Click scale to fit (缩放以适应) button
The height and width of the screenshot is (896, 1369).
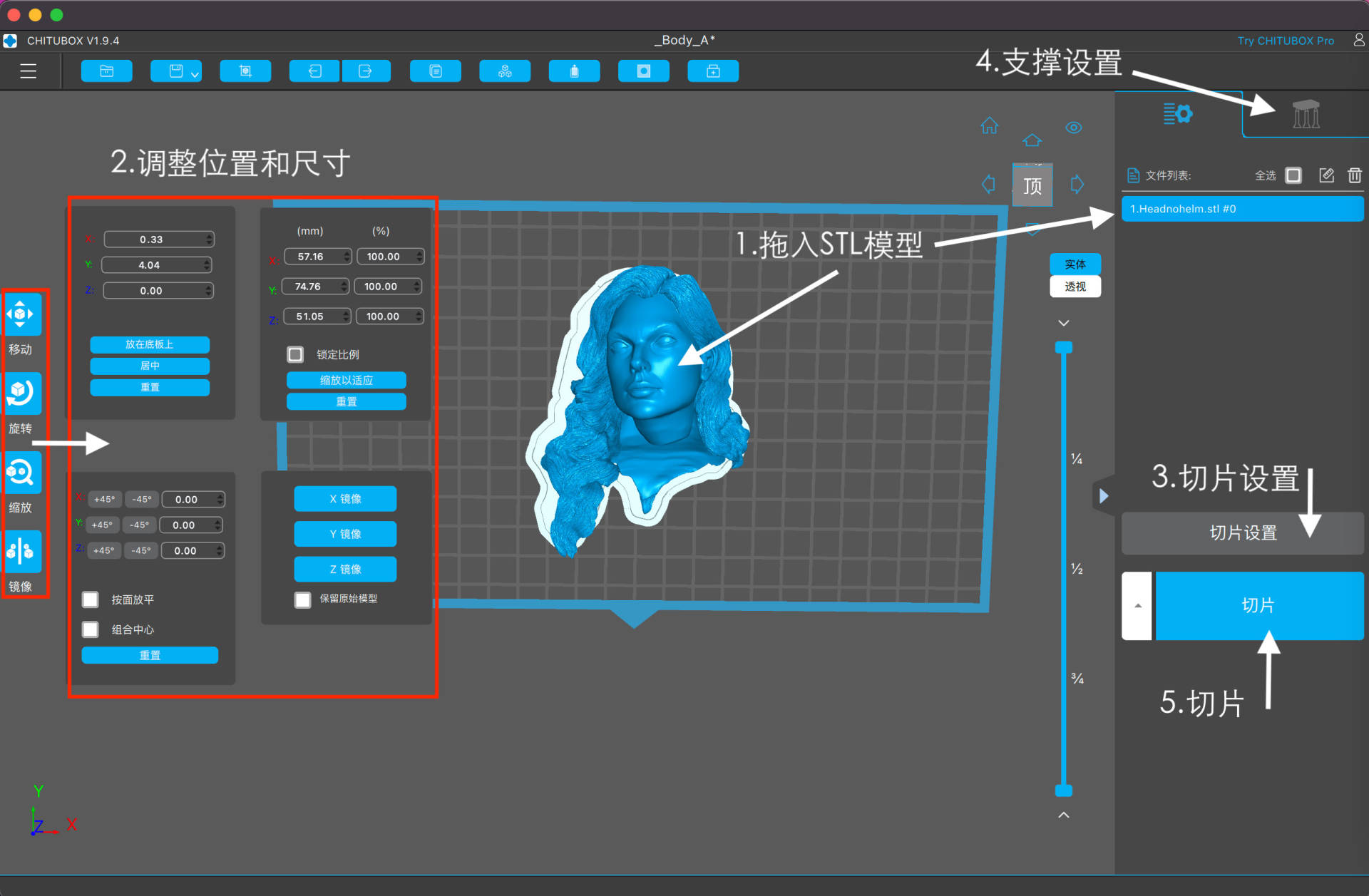[347, 380]
